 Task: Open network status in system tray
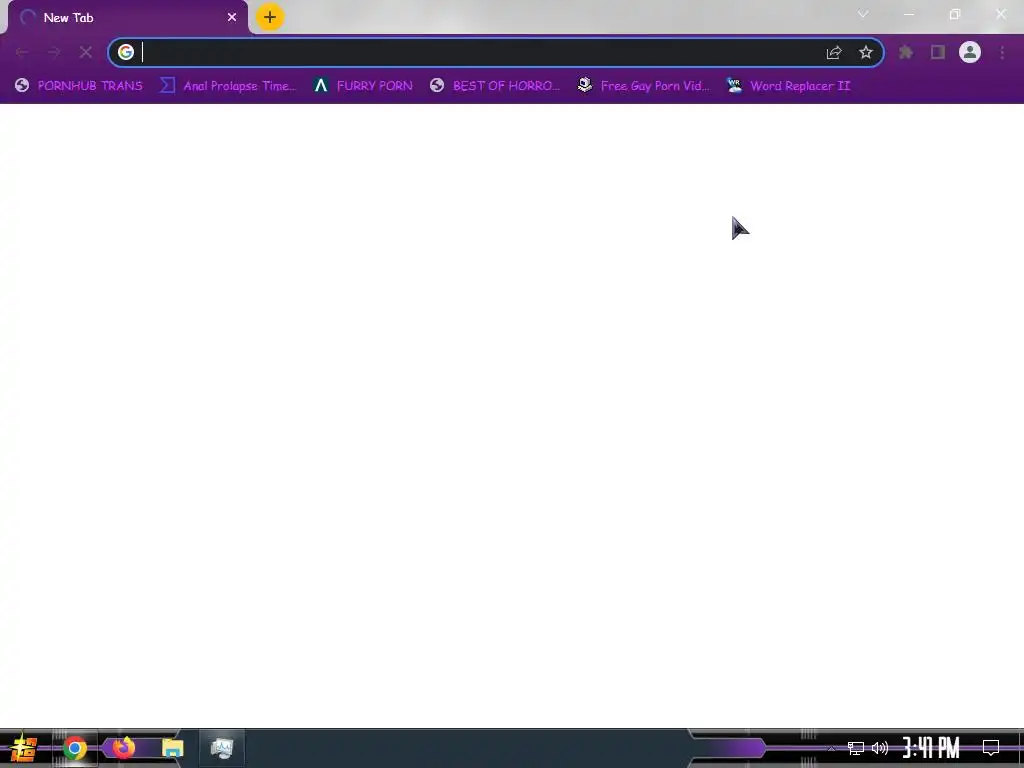click(x=856, y=748)
